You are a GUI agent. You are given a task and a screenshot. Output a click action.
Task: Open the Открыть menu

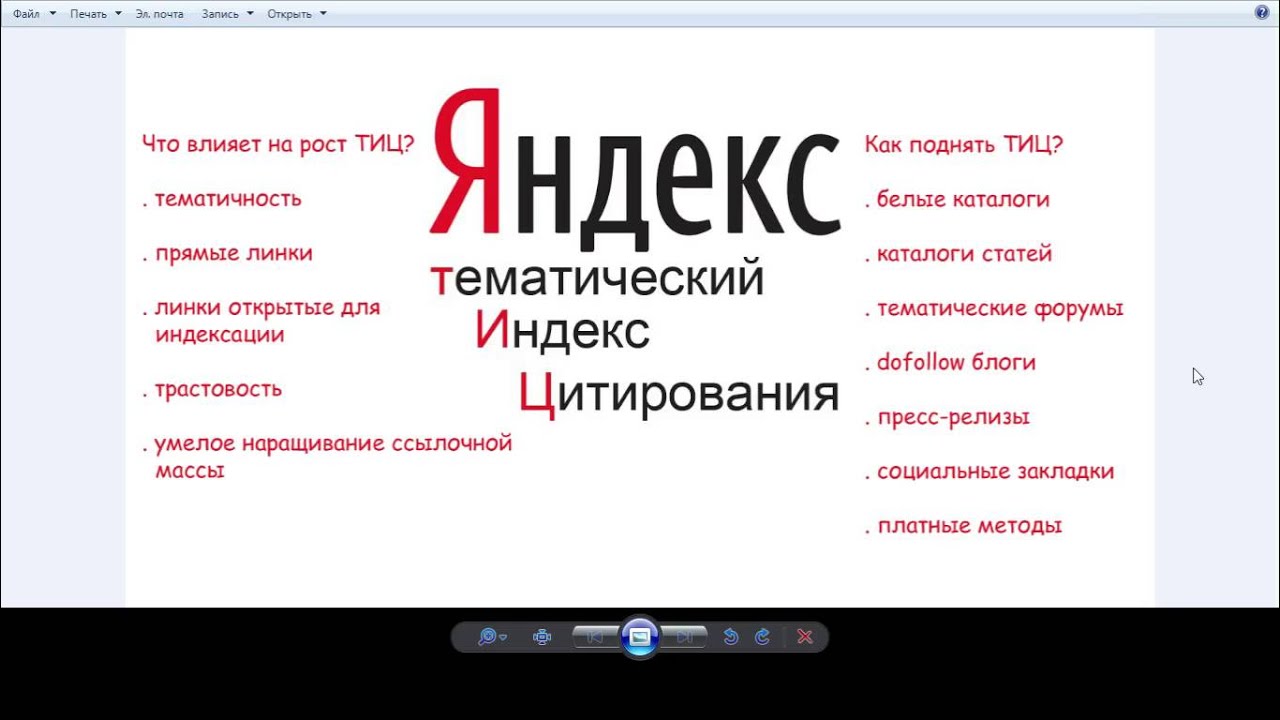pos(289,14)
